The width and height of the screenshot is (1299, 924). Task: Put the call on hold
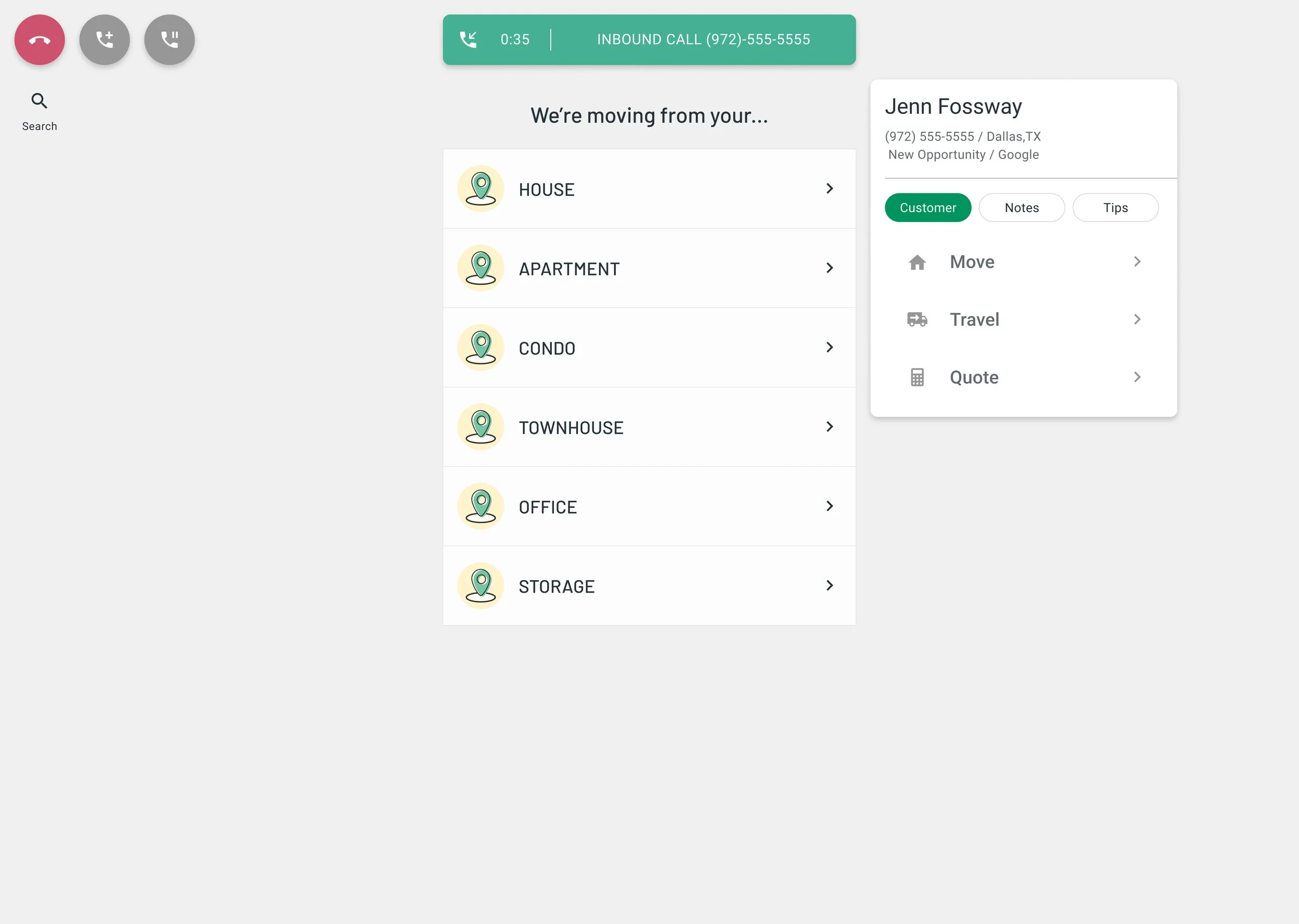[x=169, y=40]
